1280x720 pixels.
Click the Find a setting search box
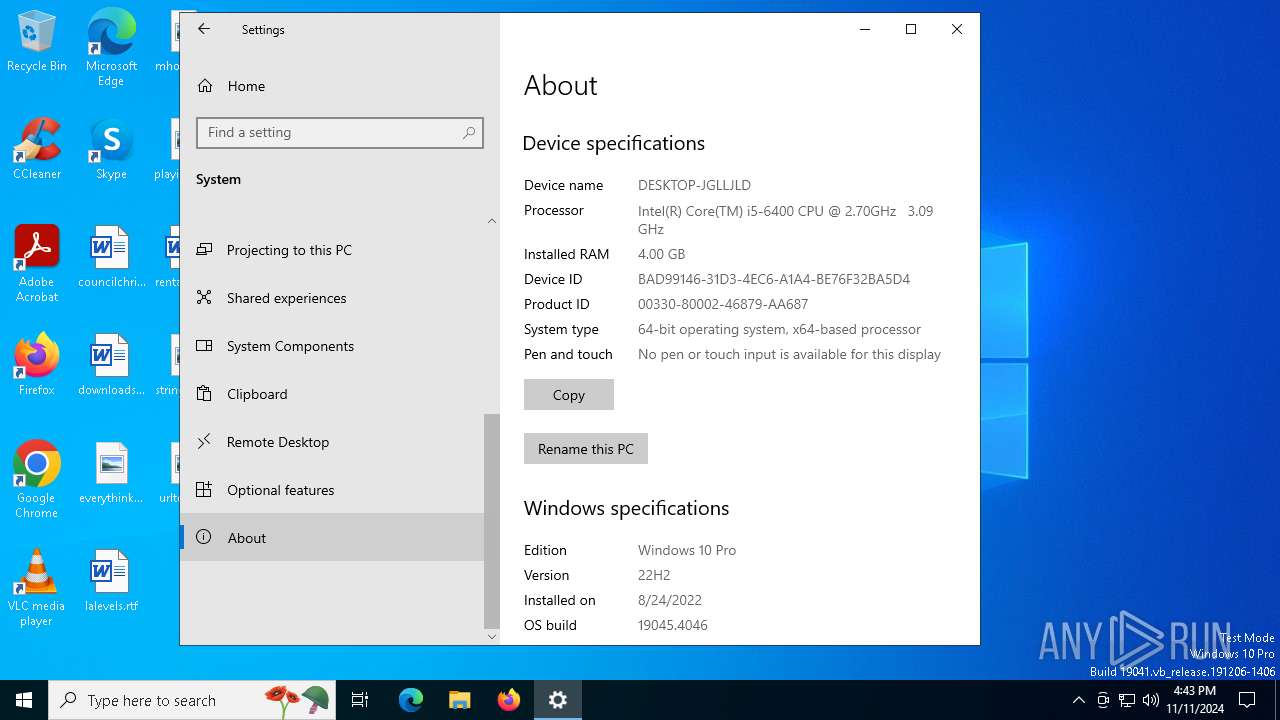click(340, 132)
